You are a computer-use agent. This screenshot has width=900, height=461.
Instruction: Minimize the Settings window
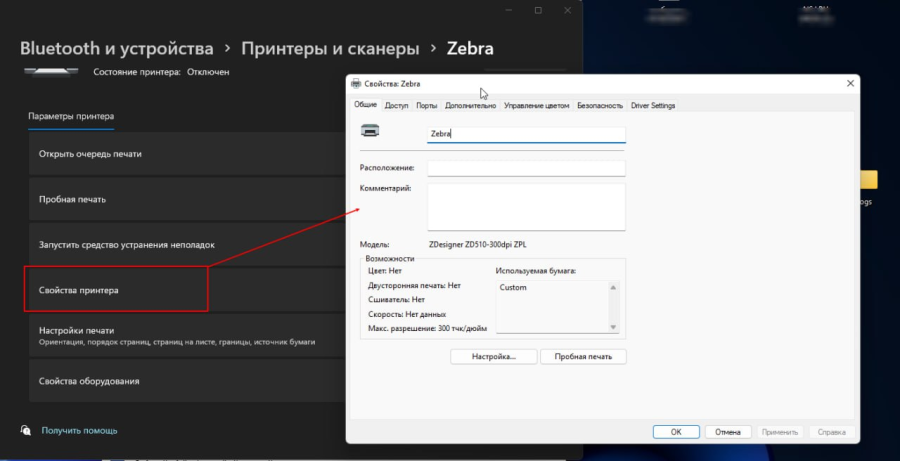pyautogui.click(x=509, y=10)
